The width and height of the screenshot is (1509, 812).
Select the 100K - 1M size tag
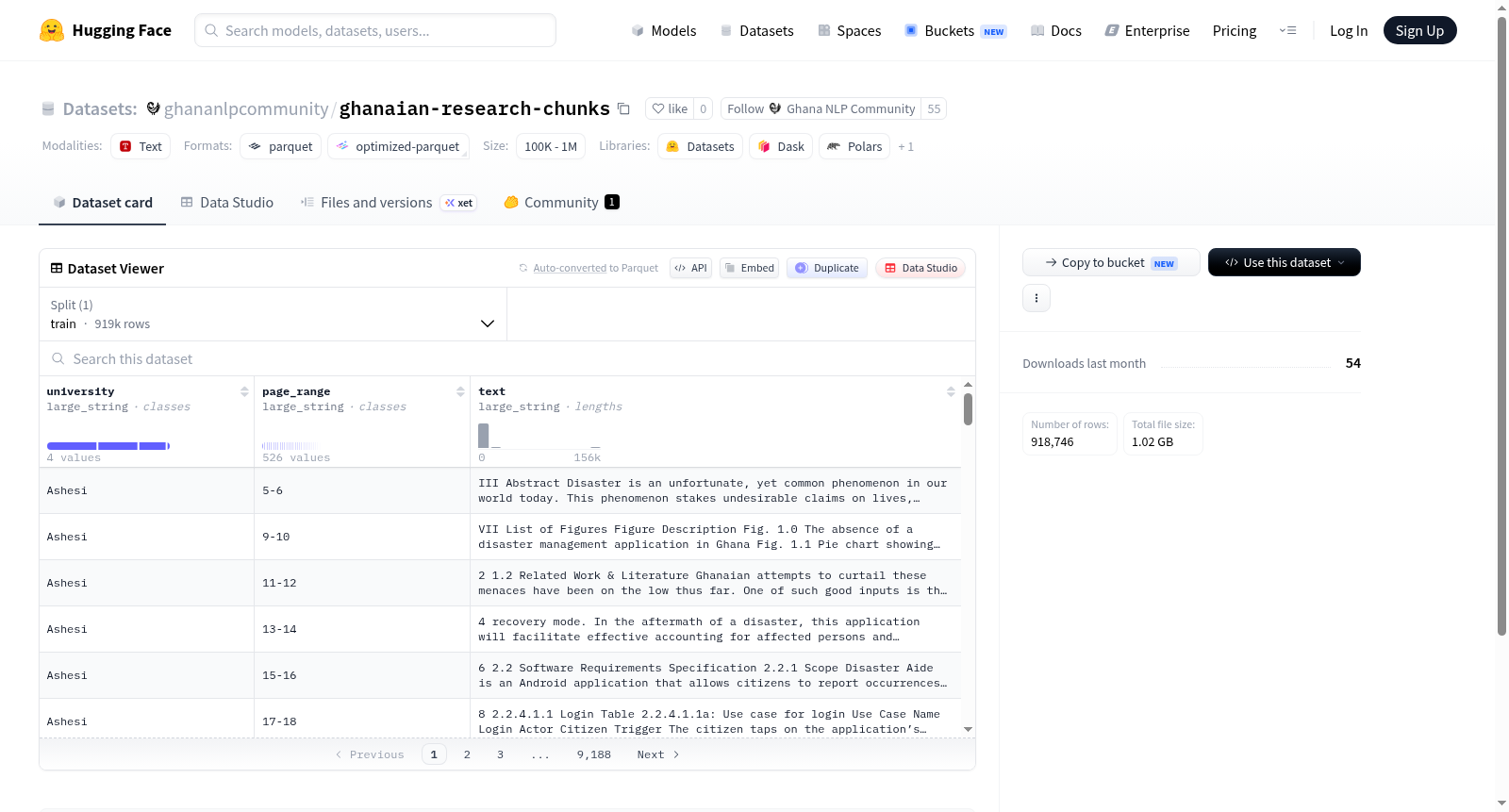coord(550,146)
